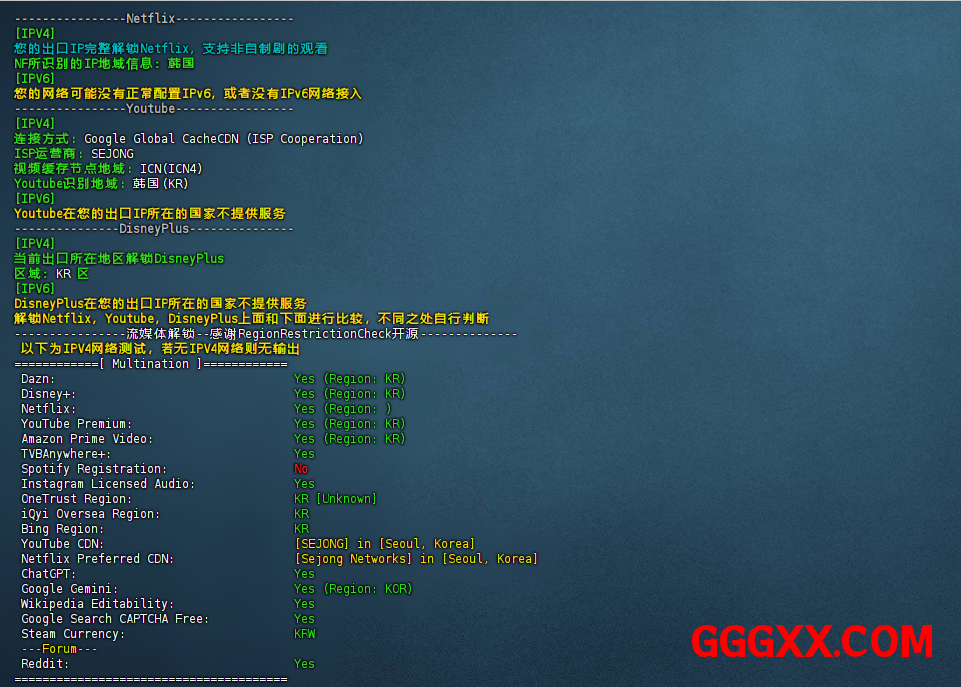Click the ChatGPT row label
This screenshot has width=961, height=687.
point(49,574)
